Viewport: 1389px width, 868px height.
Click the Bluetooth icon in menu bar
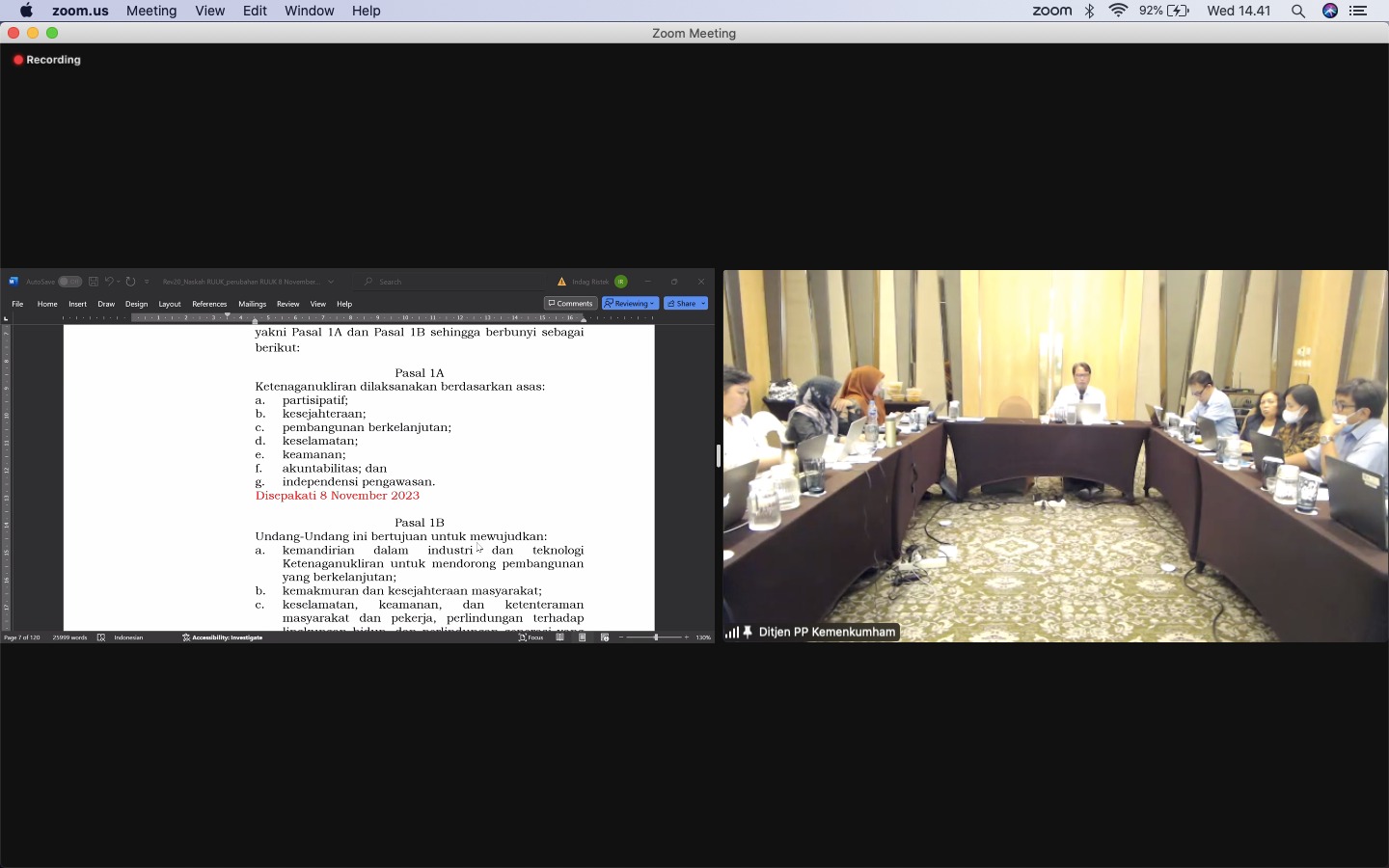[1090, 11]
